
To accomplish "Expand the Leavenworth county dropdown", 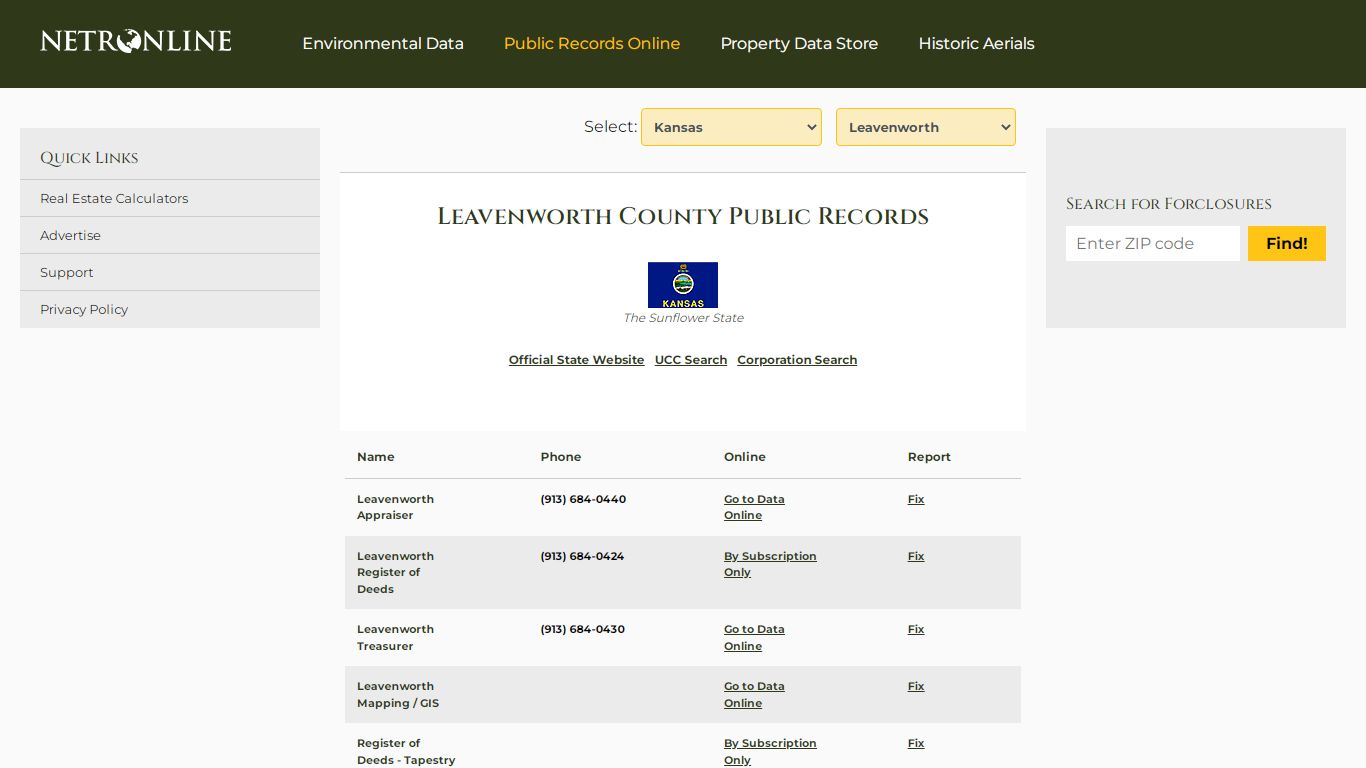I will (926, 127).
